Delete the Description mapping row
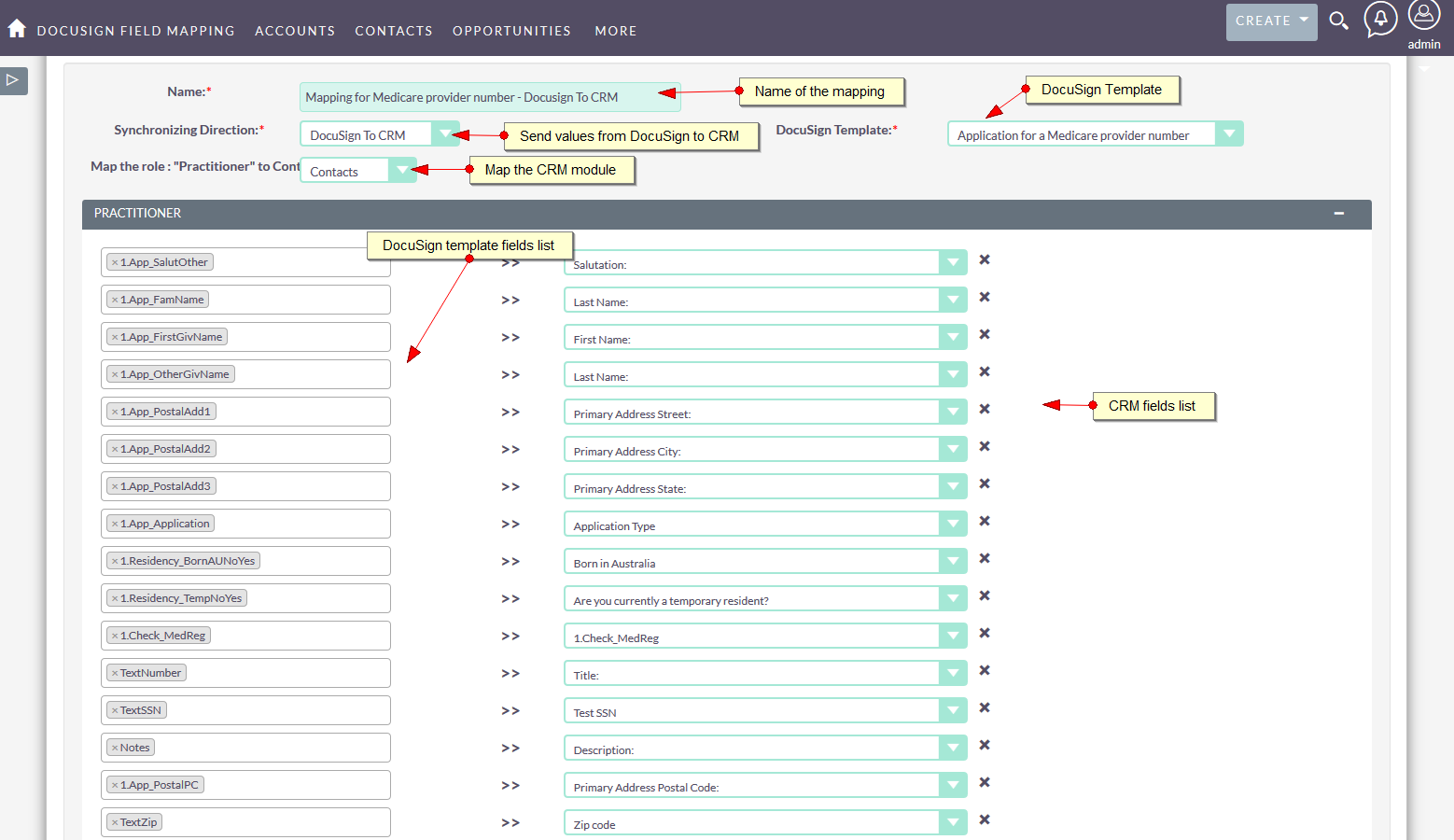The width and height of the screenshot is (1454, 840). coord(985,745)
